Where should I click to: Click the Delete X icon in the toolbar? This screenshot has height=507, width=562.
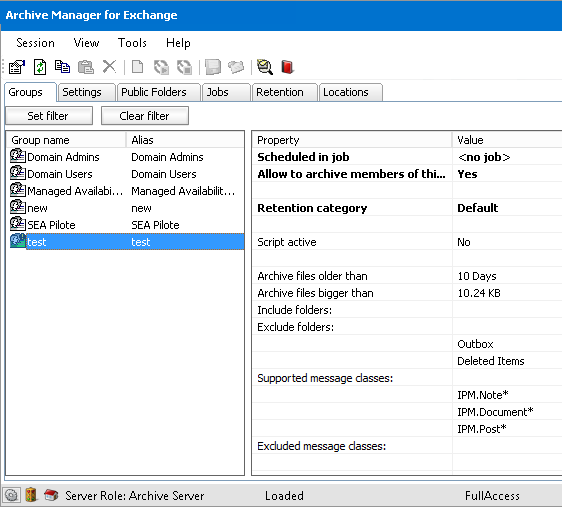(x=109, y=67)
